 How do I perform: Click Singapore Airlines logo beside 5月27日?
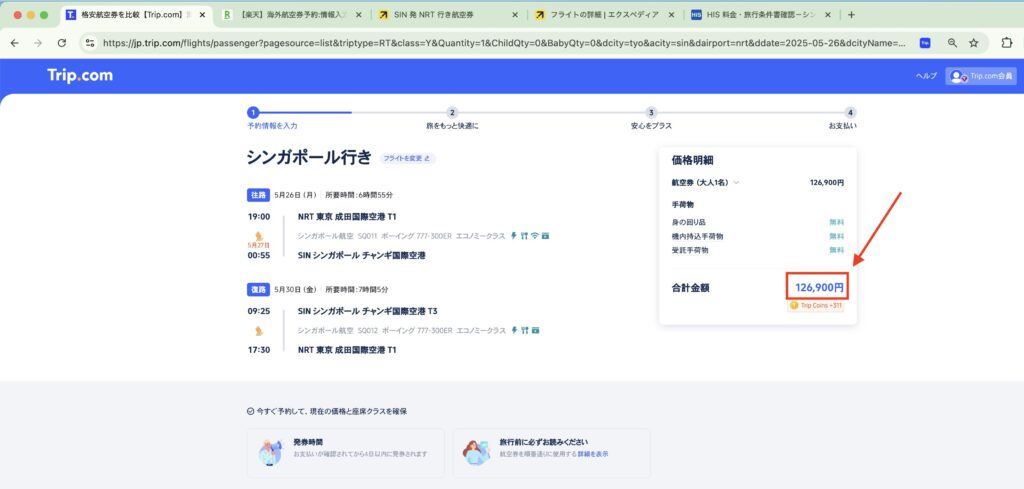(259, 236)
